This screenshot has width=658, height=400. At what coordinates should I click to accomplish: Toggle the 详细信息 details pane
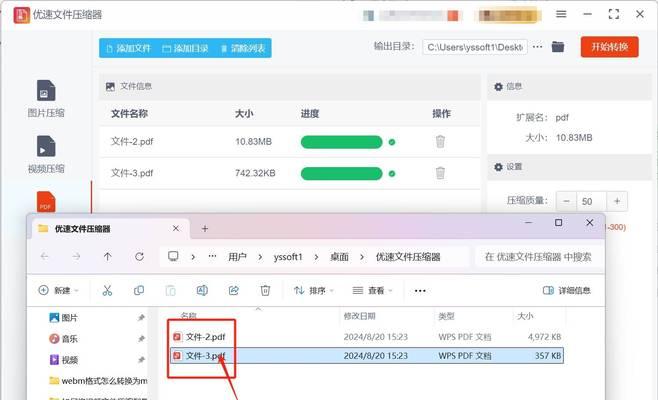[567, 290]
